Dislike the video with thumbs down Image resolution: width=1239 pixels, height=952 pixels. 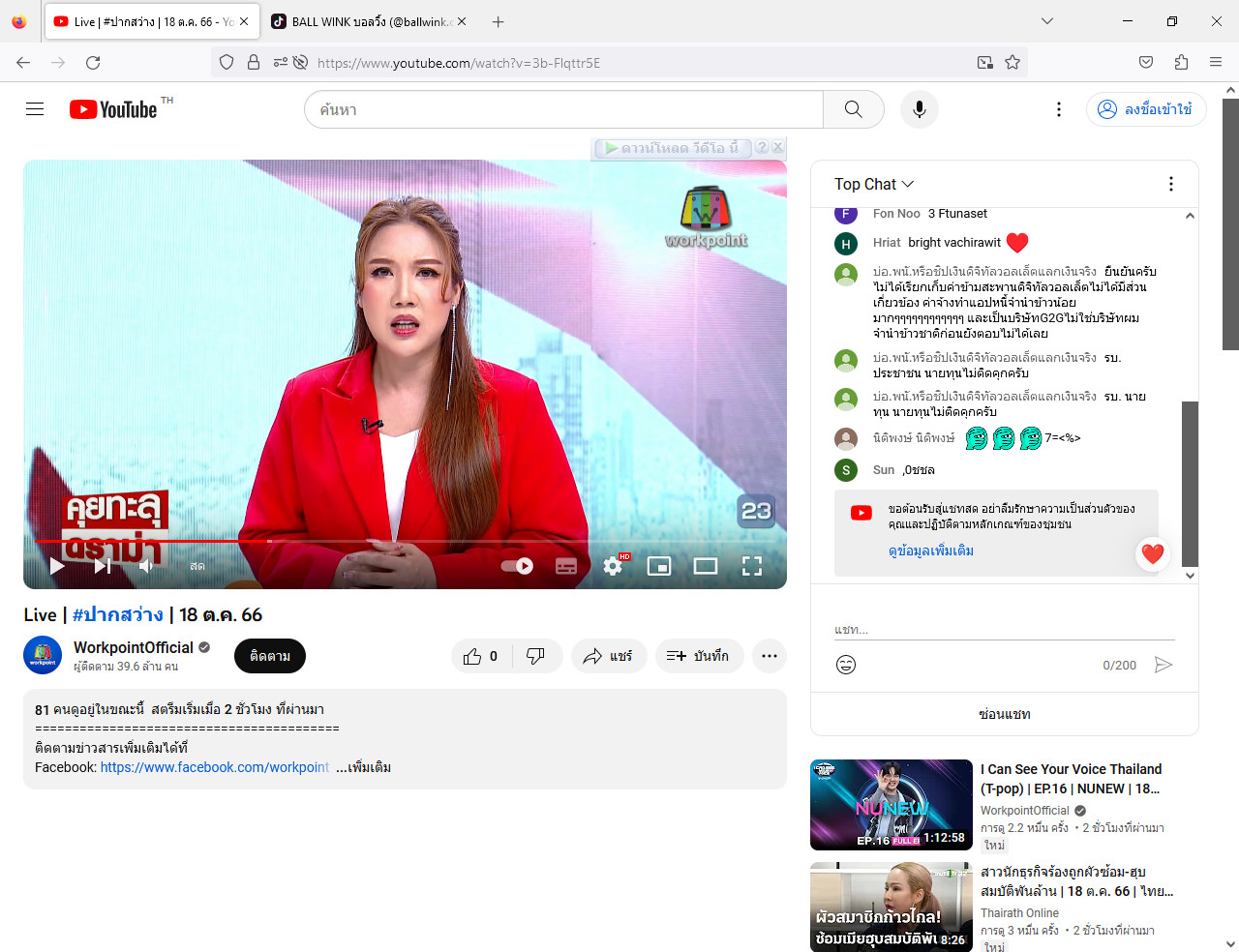click(x=536, y=656)
